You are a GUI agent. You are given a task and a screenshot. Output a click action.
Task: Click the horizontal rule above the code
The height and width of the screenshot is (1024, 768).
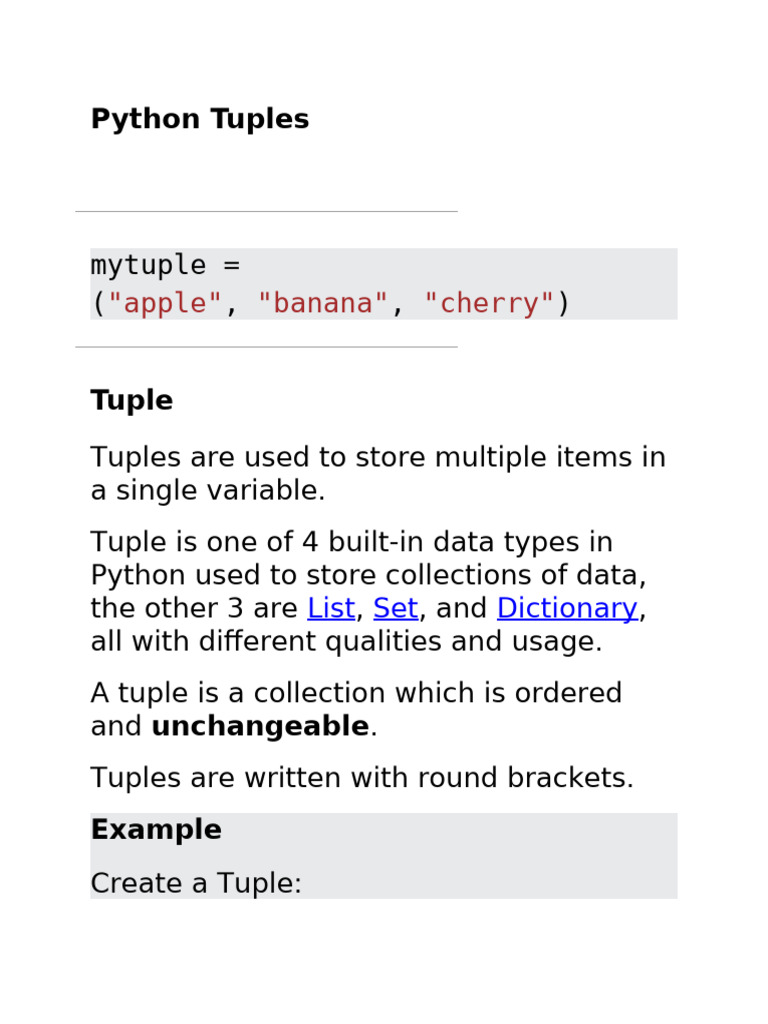266,211
